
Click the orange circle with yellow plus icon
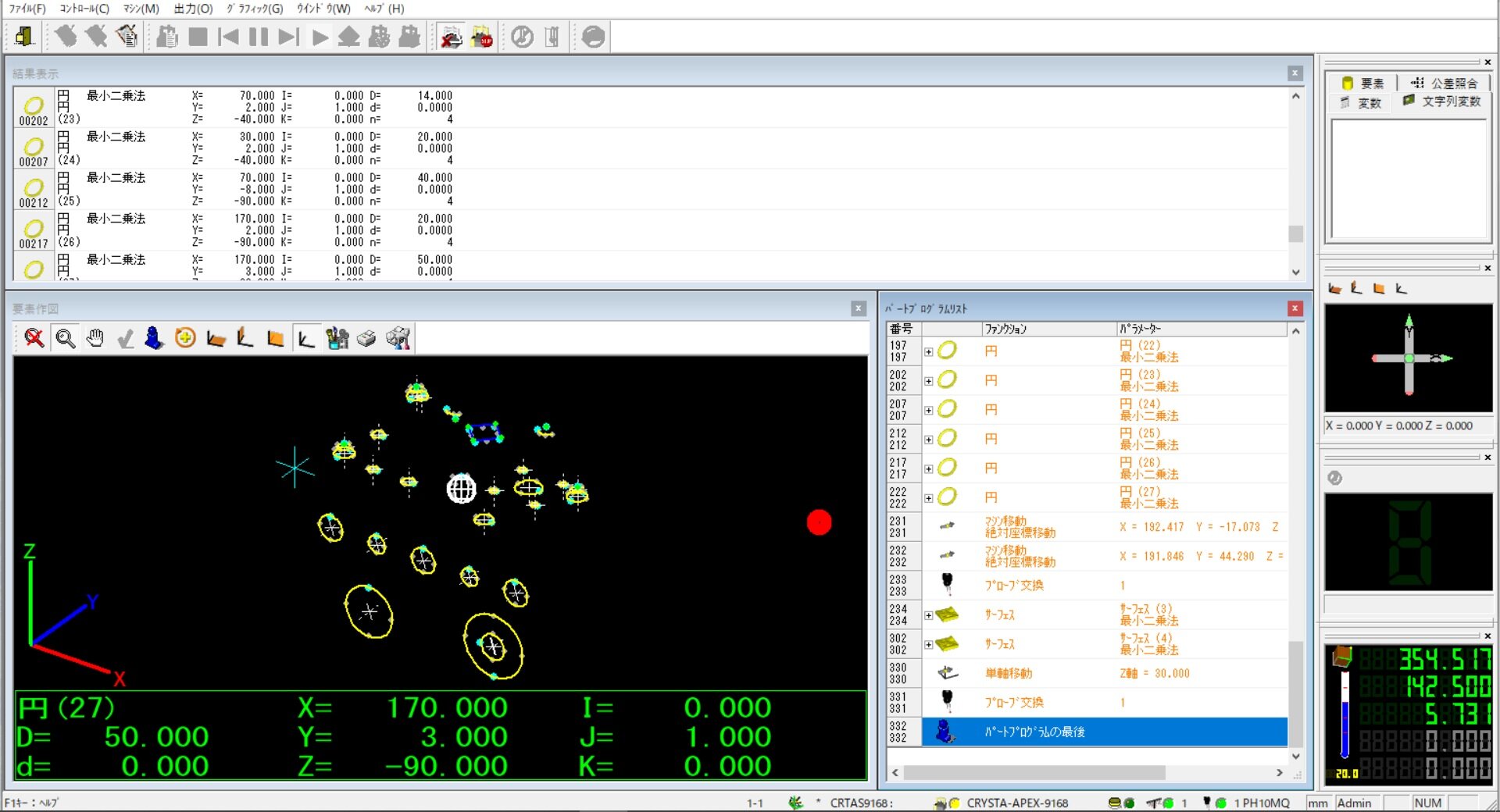(185, 338)
